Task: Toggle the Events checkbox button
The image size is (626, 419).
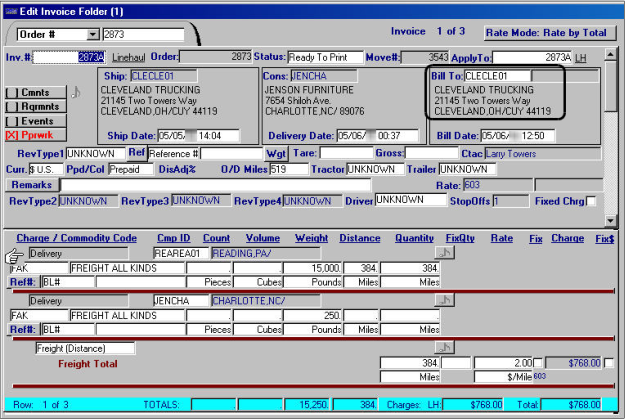Action: pyautogui.click(x=36, y=121)
